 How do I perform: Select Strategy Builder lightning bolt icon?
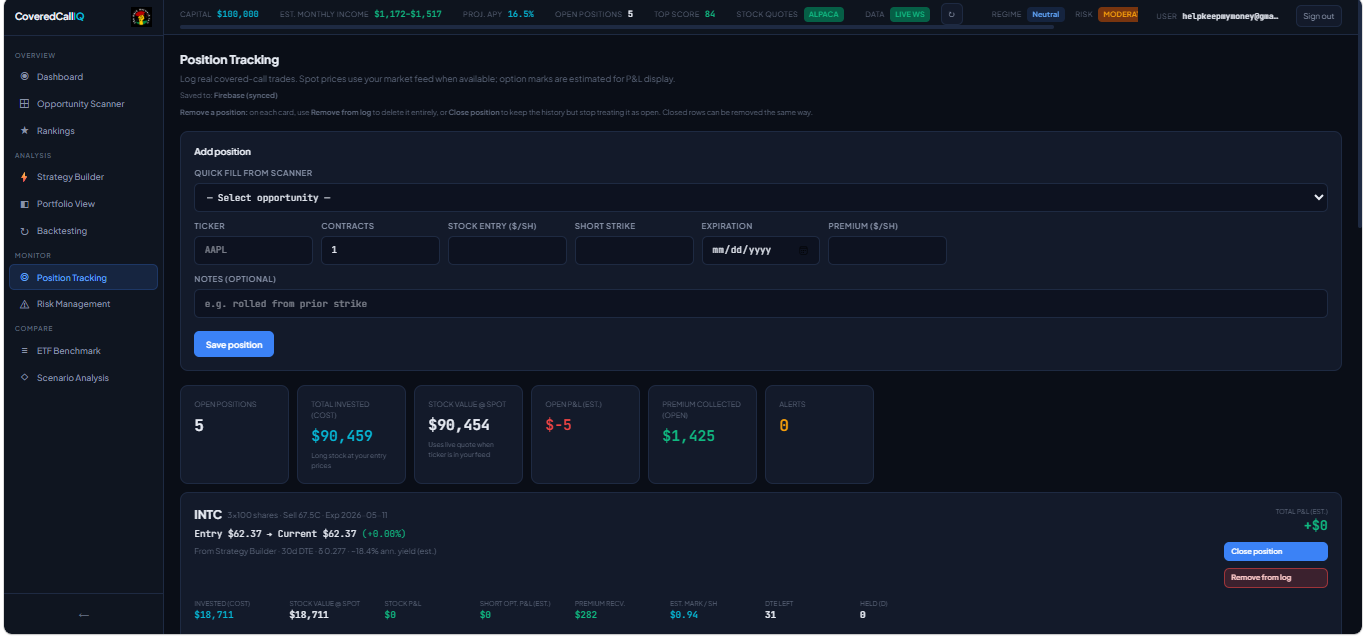[x=25, y=177]
